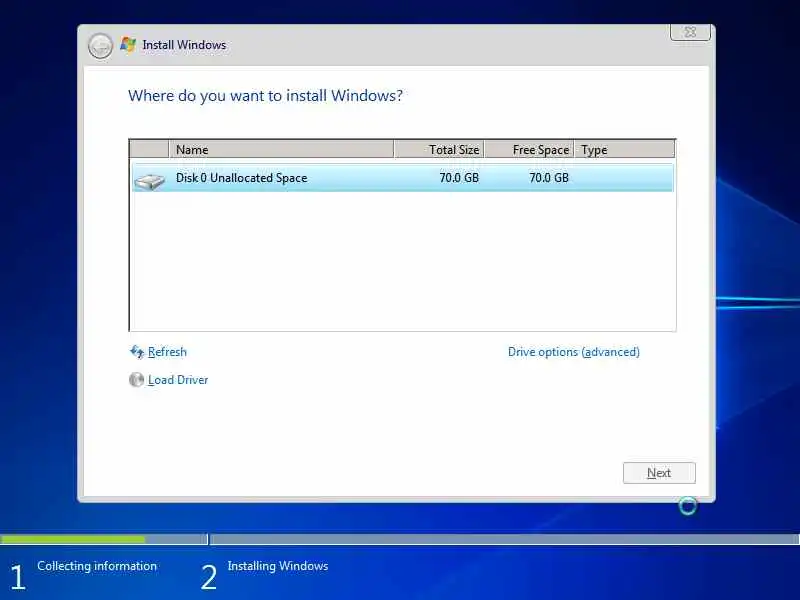The image size is (800, 600).
Task: Click the Windows flag logo icon
Action: pyautogui.click(x=128, y=45)
